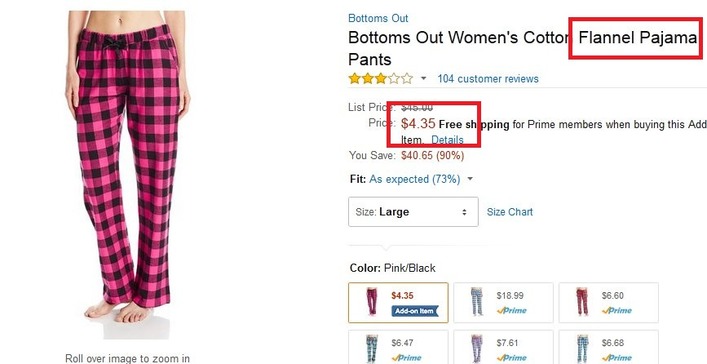Click Prime logo under $6.60
Viewport: 707px width, 364px height.
(x=616, y=310)
